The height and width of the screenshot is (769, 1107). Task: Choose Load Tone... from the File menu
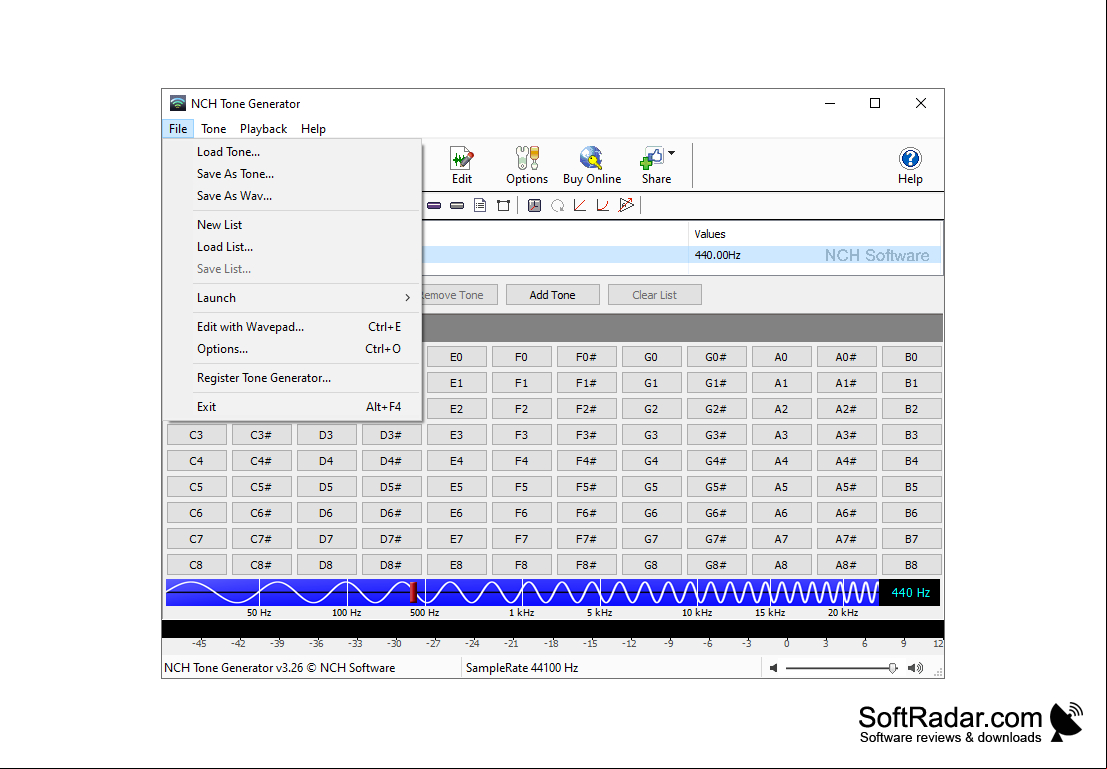[292, 152]
